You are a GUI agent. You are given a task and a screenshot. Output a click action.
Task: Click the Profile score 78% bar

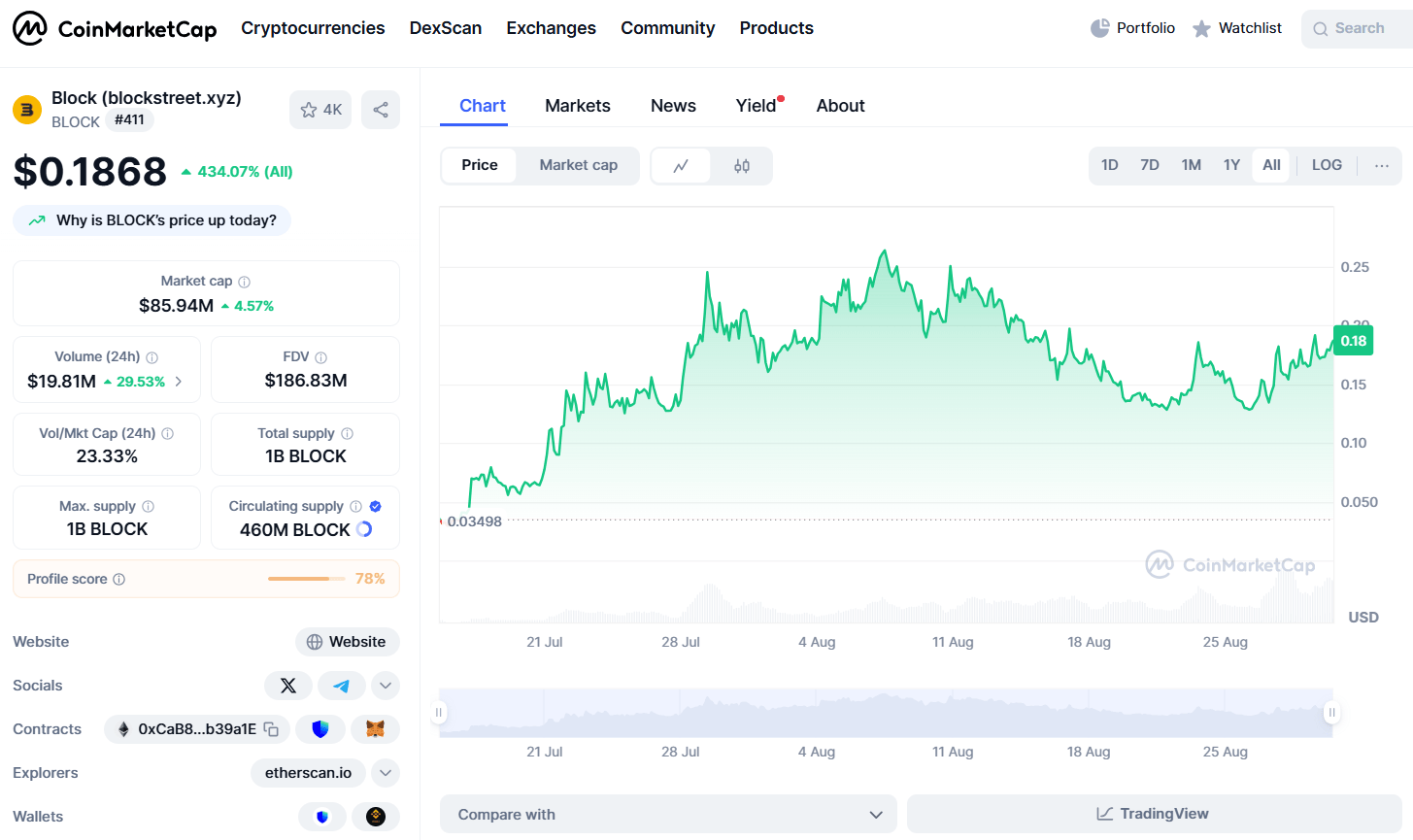tap(307, 579)
